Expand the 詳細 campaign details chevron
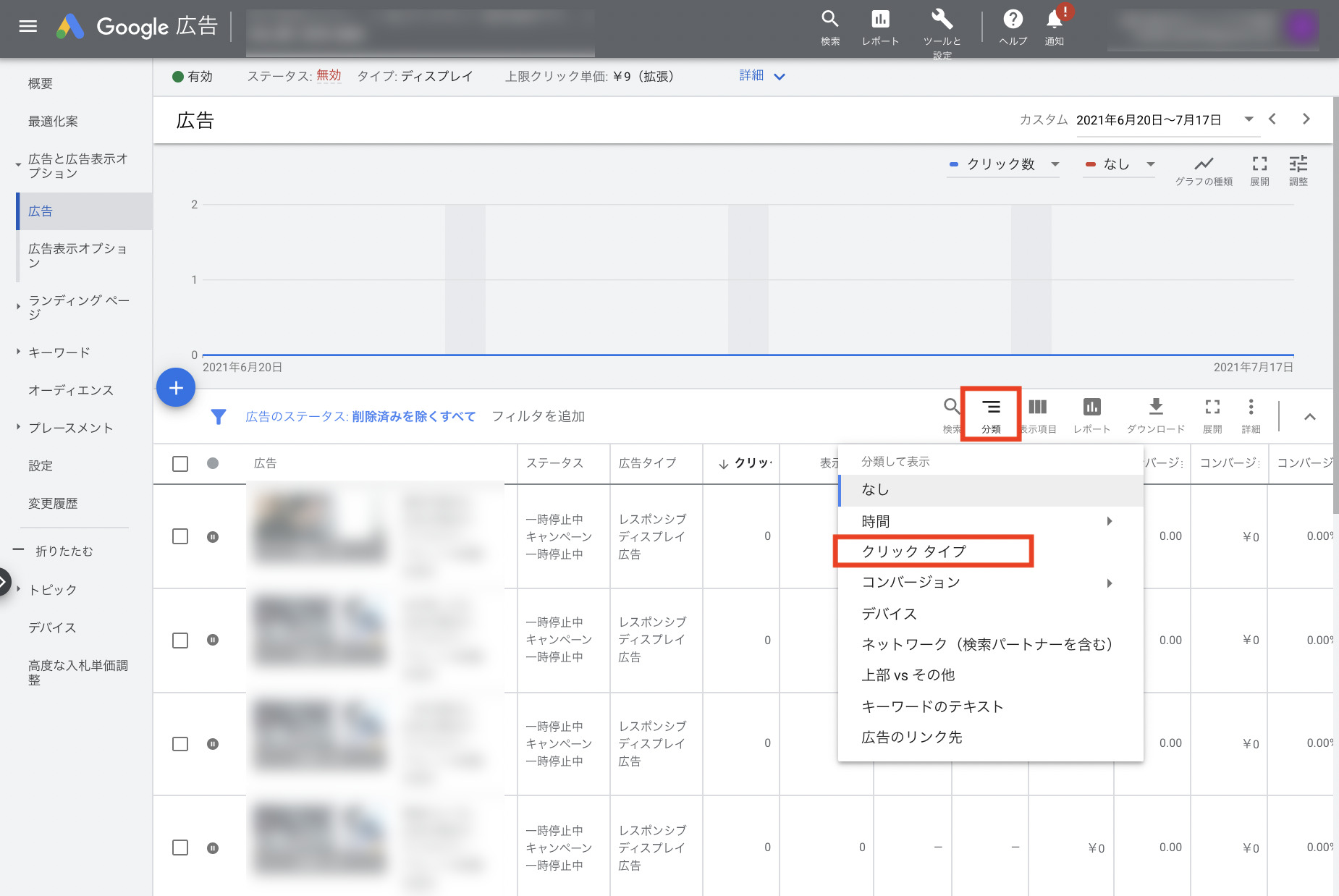The width and height of the screenshot is (1339, 896). click(780, 77)
